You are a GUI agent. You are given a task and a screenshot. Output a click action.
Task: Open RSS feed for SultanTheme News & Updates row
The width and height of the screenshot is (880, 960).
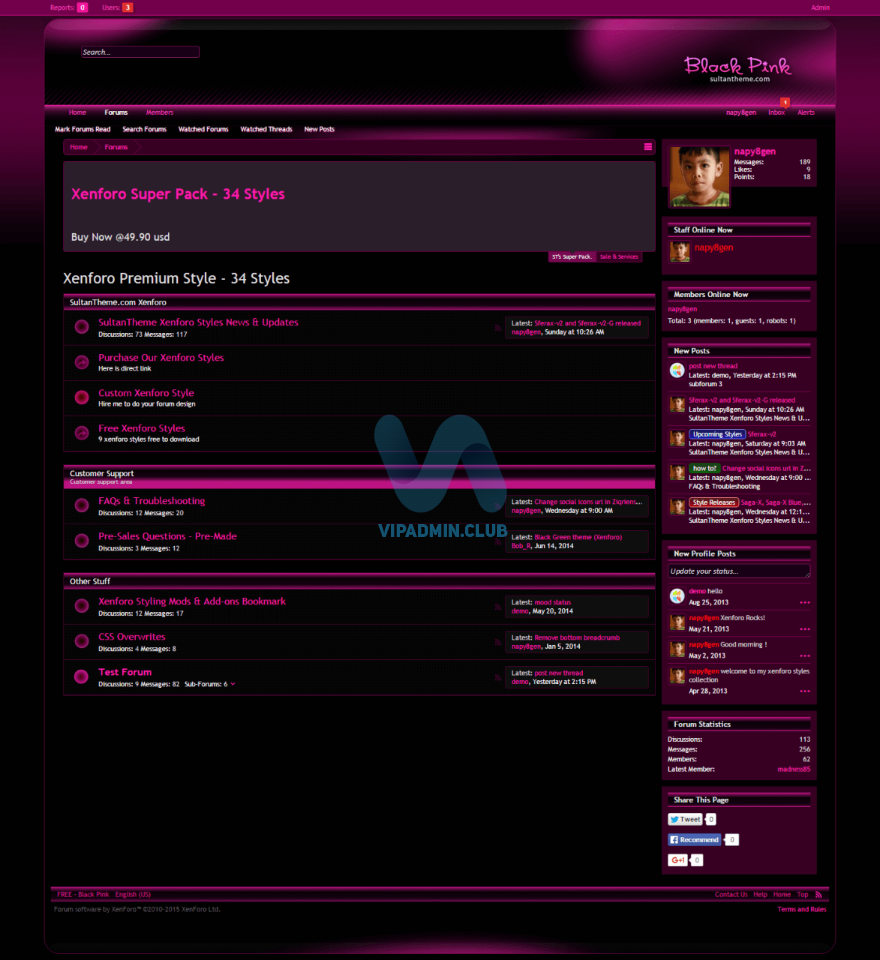[x=497, y=328]
